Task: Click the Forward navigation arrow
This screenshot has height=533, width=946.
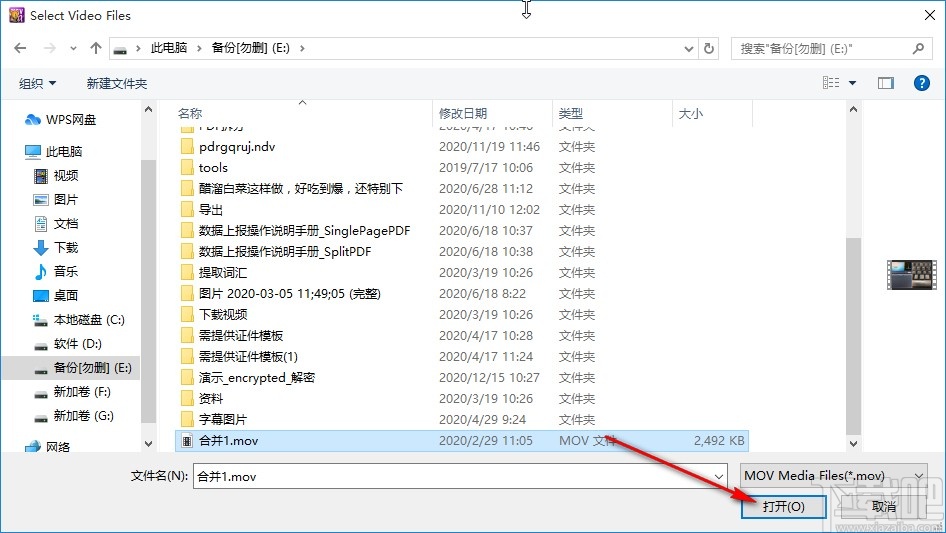Action: (x=49, y=48)
